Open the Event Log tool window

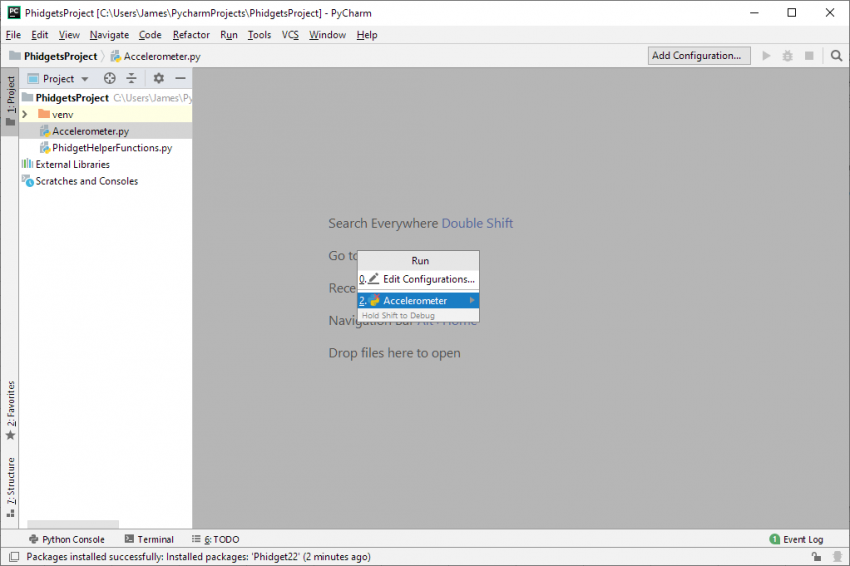coord(796,539)
